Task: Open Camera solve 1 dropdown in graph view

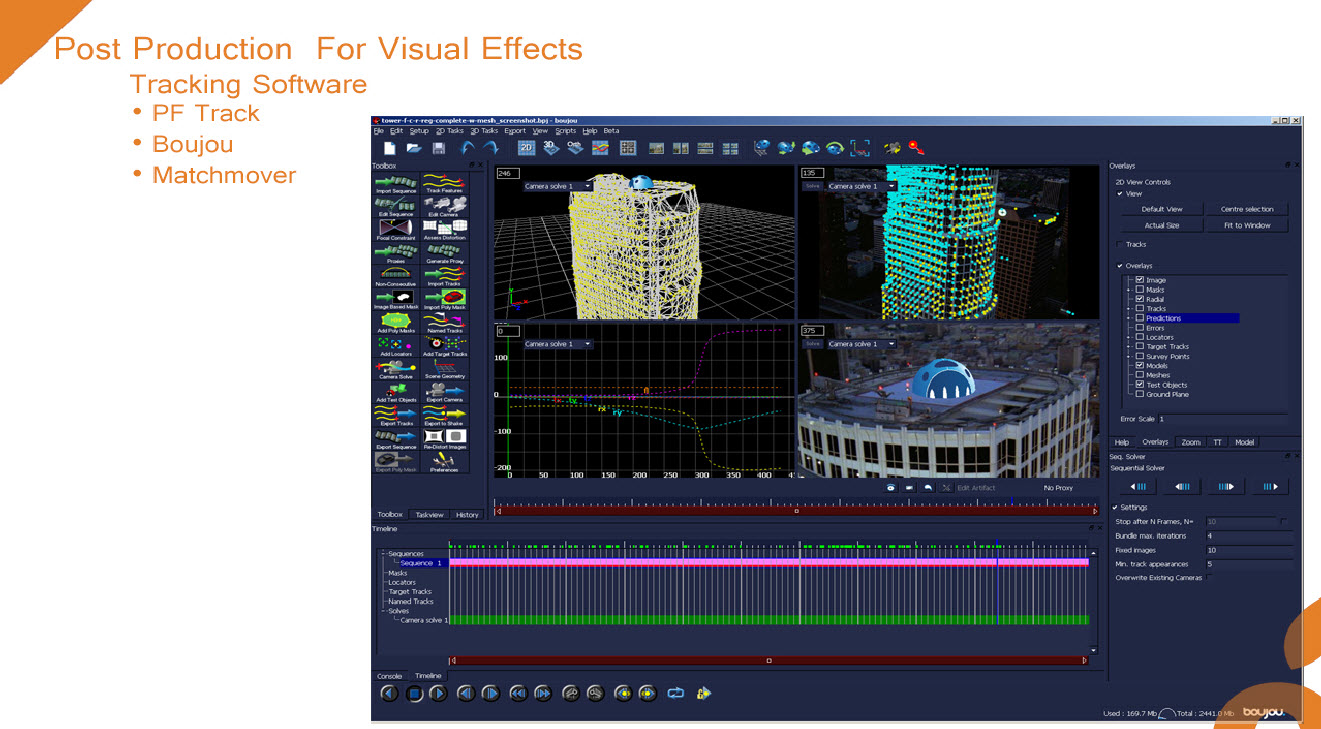Action: point(558,344)
